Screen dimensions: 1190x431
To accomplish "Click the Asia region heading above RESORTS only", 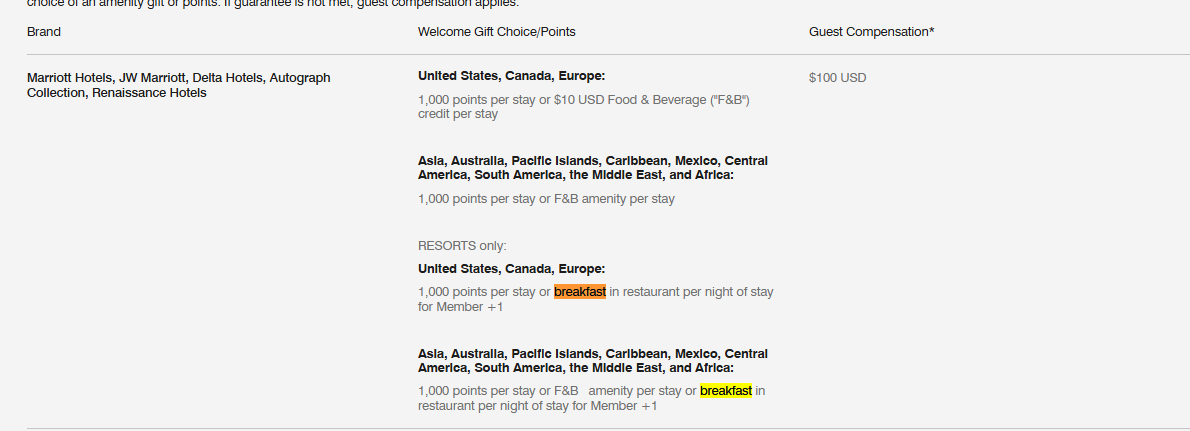I will coord(592,168).
